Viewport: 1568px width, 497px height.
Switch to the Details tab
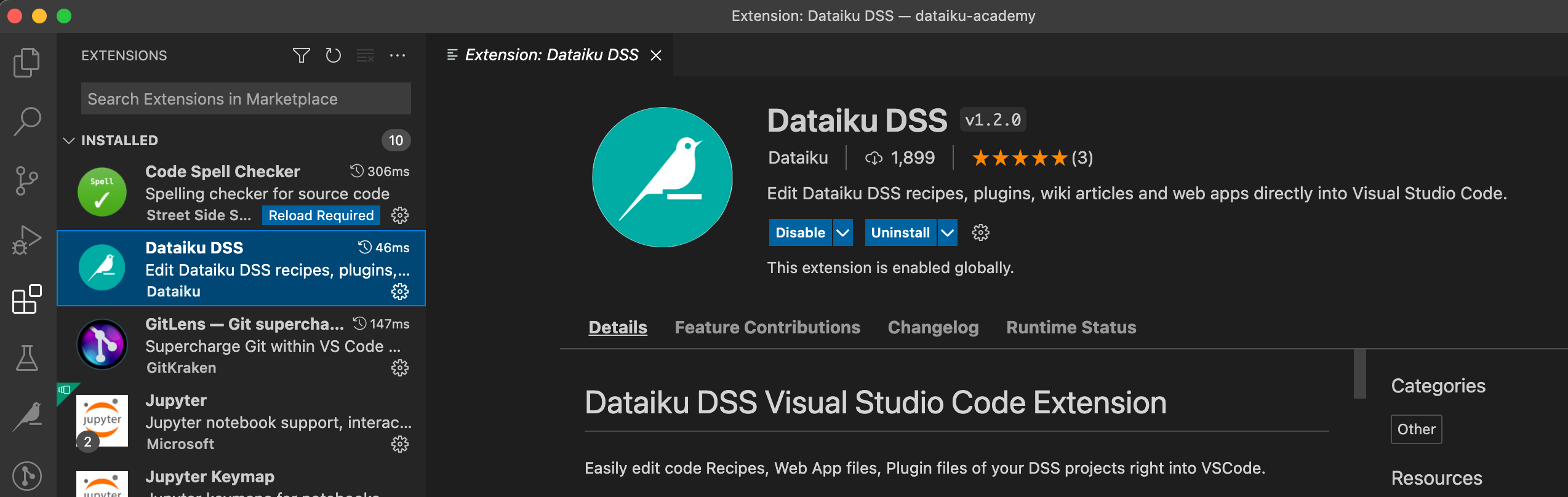618,327
